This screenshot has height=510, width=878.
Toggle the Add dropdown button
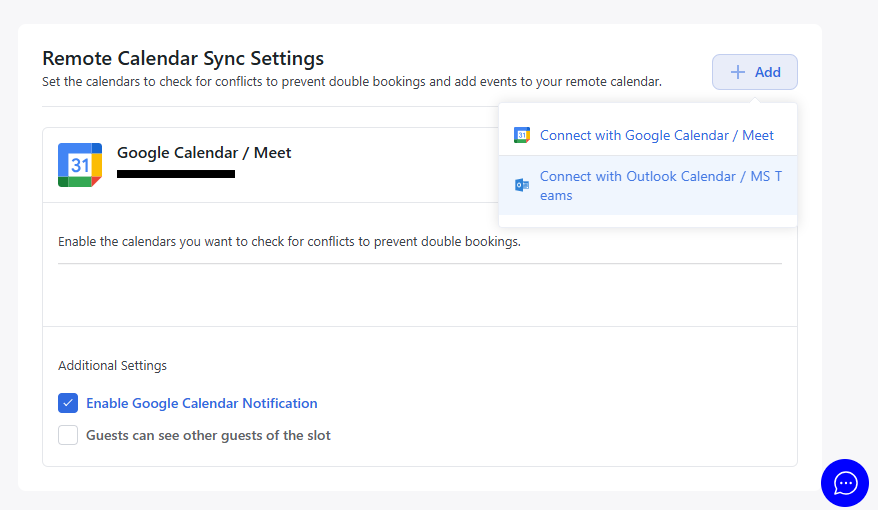coord(755,72)
